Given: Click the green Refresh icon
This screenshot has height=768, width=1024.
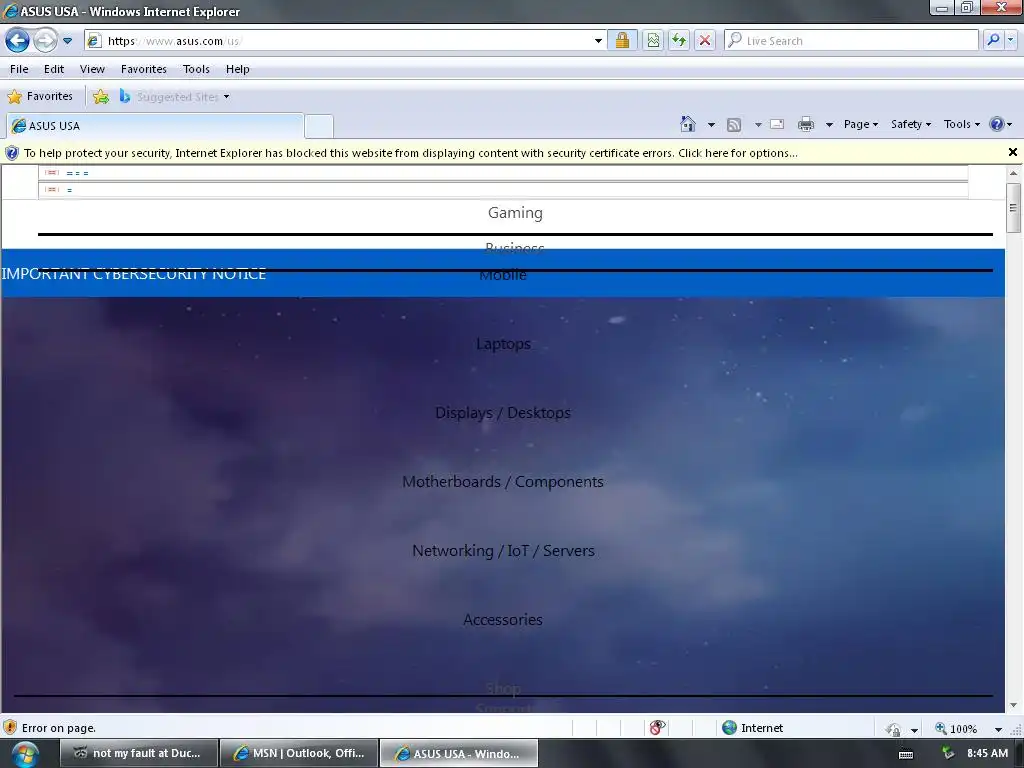Looking at the screenshot, I should pos(679,40).
